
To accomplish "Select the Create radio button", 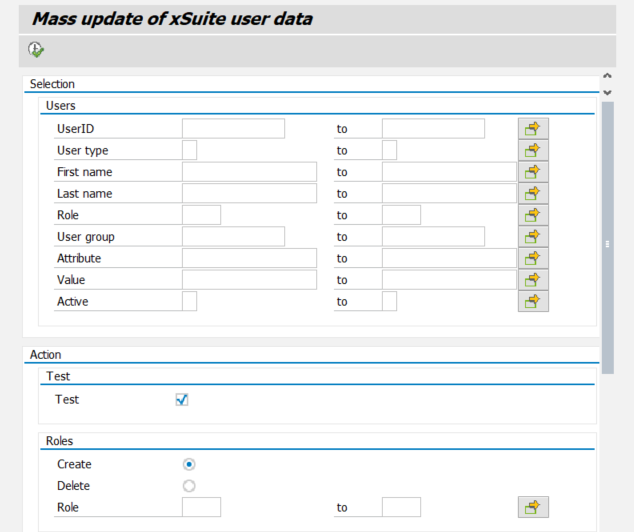I will [x=189, y=464].
